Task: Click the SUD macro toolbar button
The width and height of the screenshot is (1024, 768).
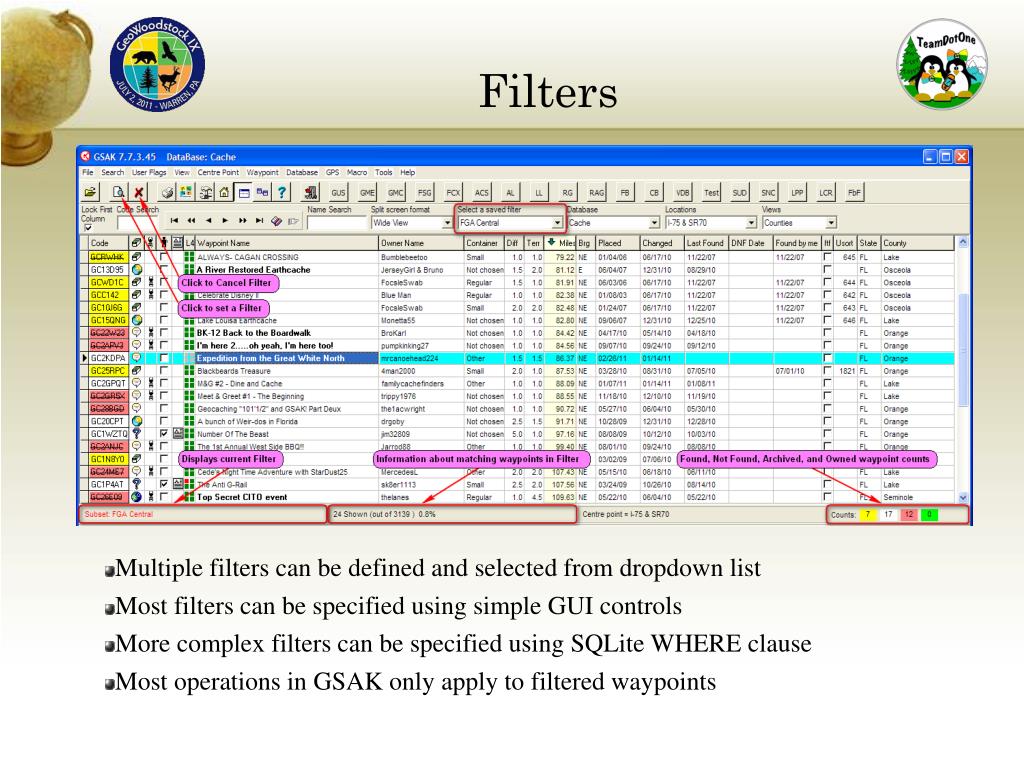Action: (x=739, y=193)
